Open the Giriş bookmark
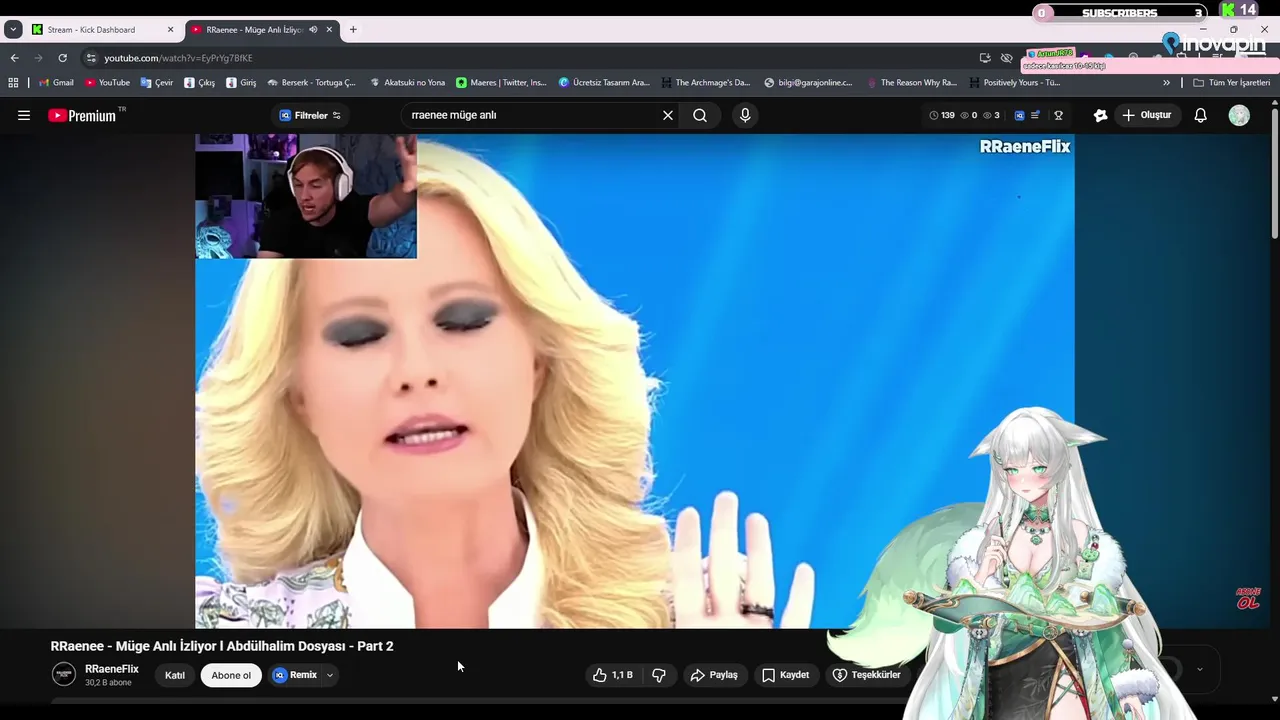 click(x=241, y=83)
